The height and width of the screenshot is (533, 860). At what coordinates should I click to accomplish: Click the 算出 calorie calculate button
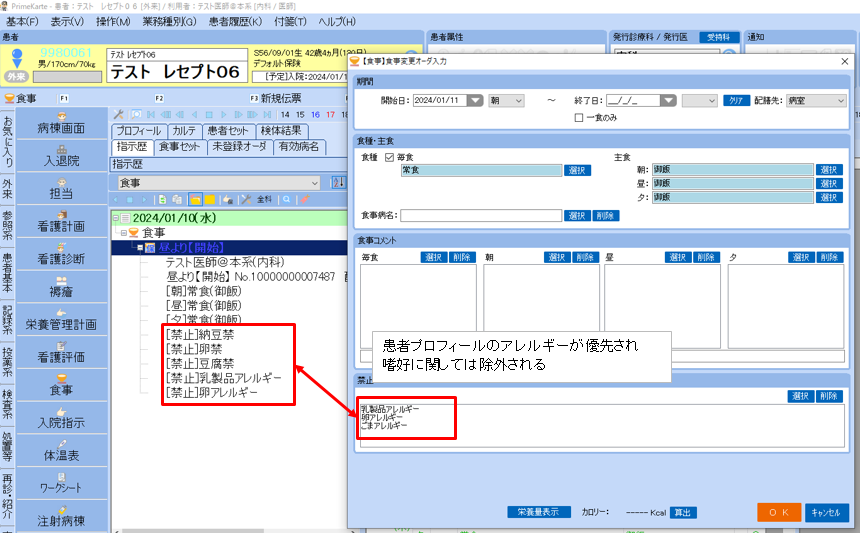click(x=683, y=513)
